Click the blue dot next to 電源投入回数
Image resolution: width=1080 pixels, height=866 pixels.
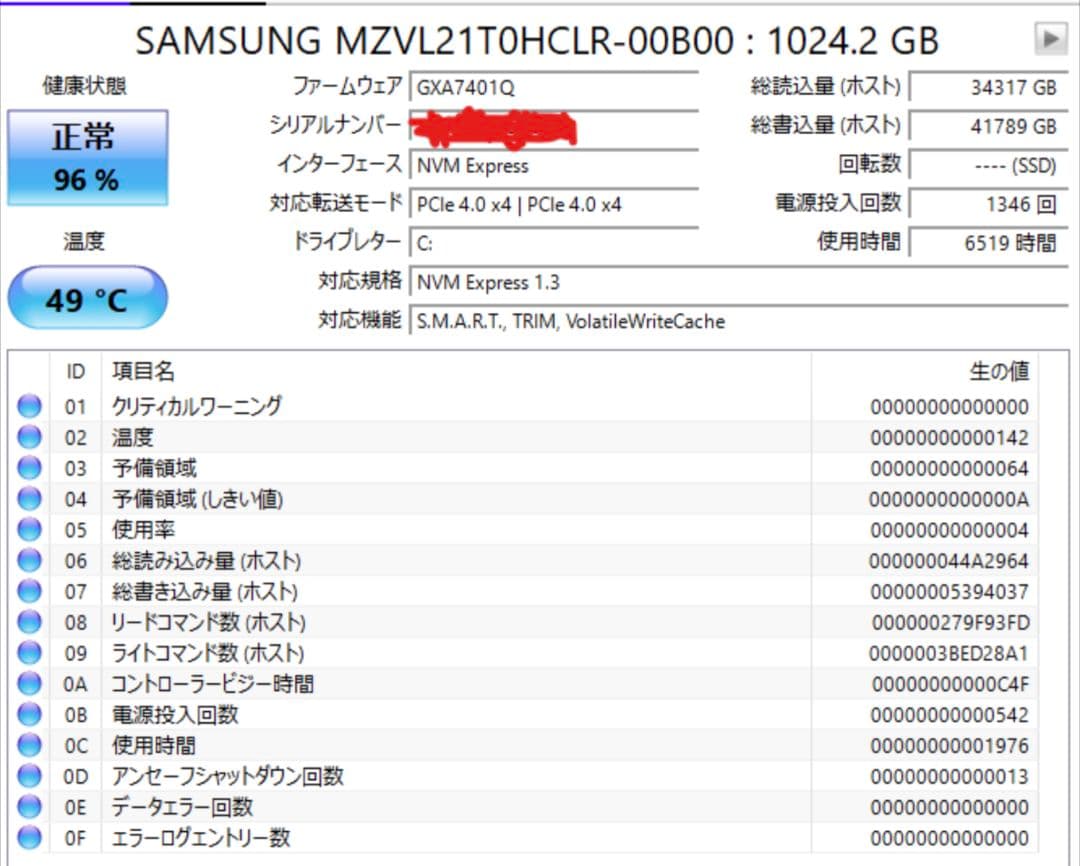click(x=30, y=714)
